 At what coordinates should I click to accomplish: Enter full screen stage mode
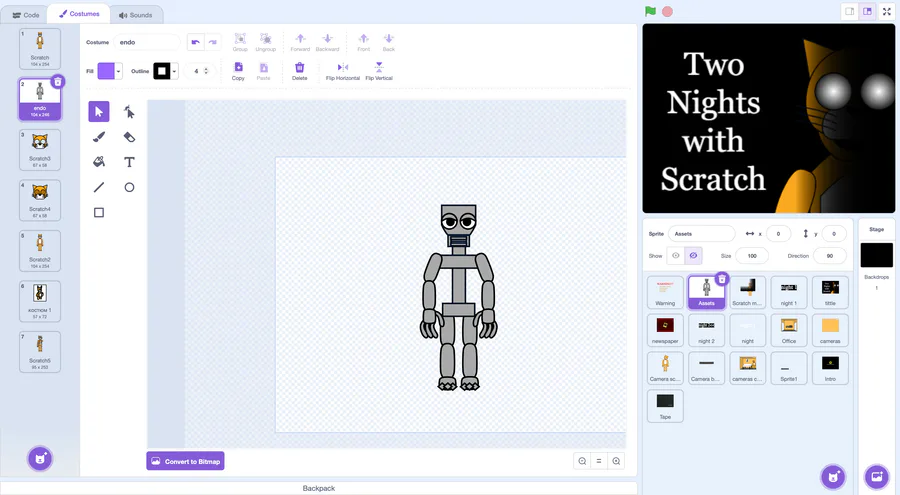[886, 11]
